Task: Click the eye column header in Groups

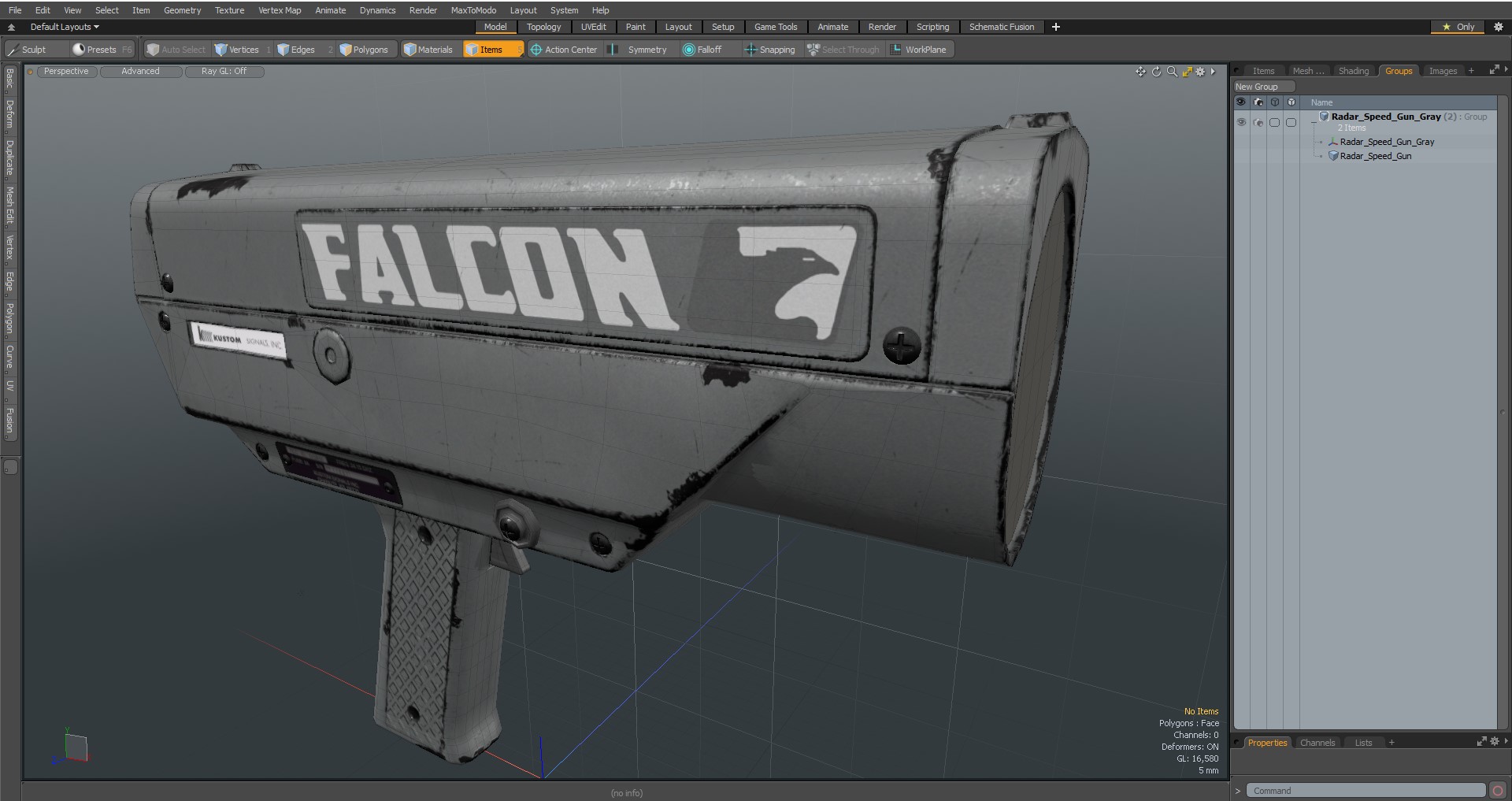Action: 1241,102
